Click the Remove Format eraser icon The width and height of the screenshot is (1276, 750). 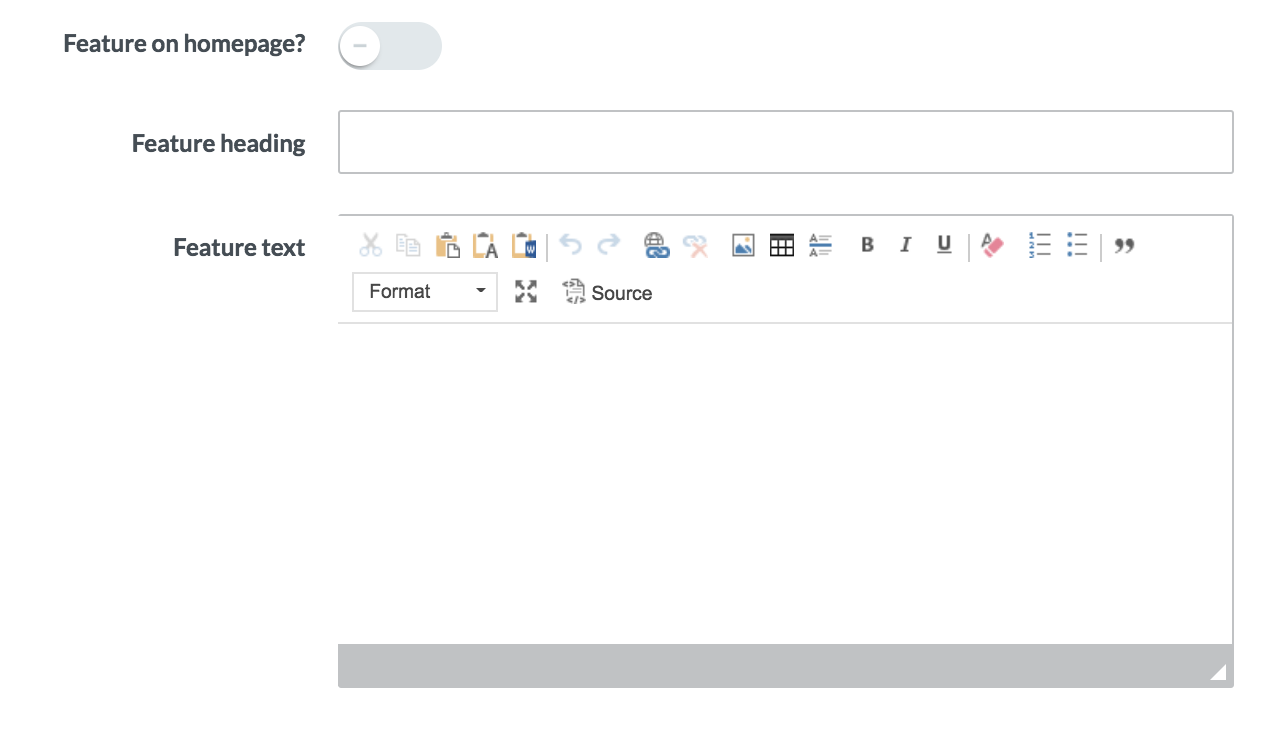[x=992, y=245]
